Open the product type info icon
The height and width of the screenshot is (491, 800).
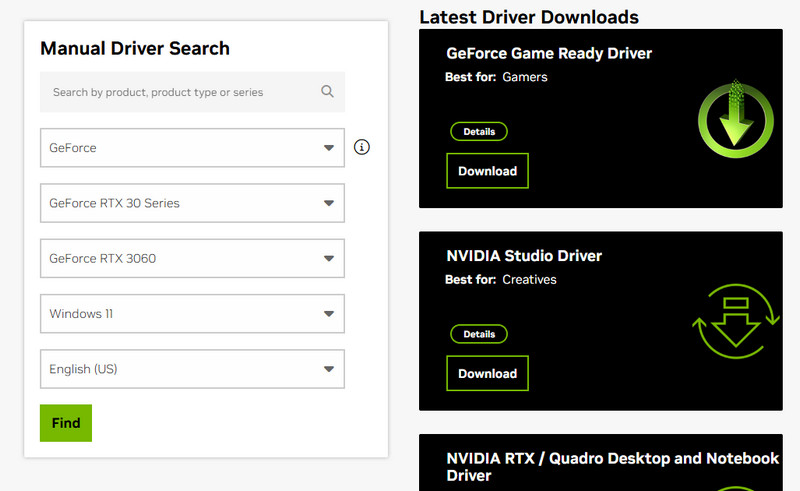click(362, 147)
